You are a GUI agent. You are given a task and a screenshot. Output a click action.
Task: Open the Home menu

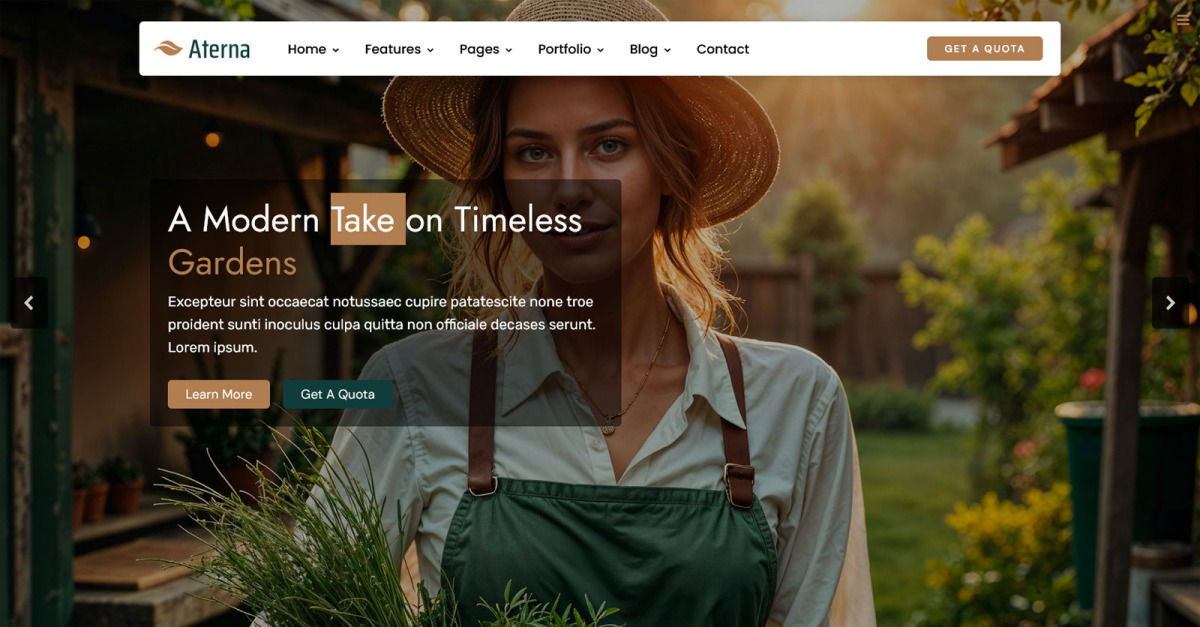coord(313,49)
